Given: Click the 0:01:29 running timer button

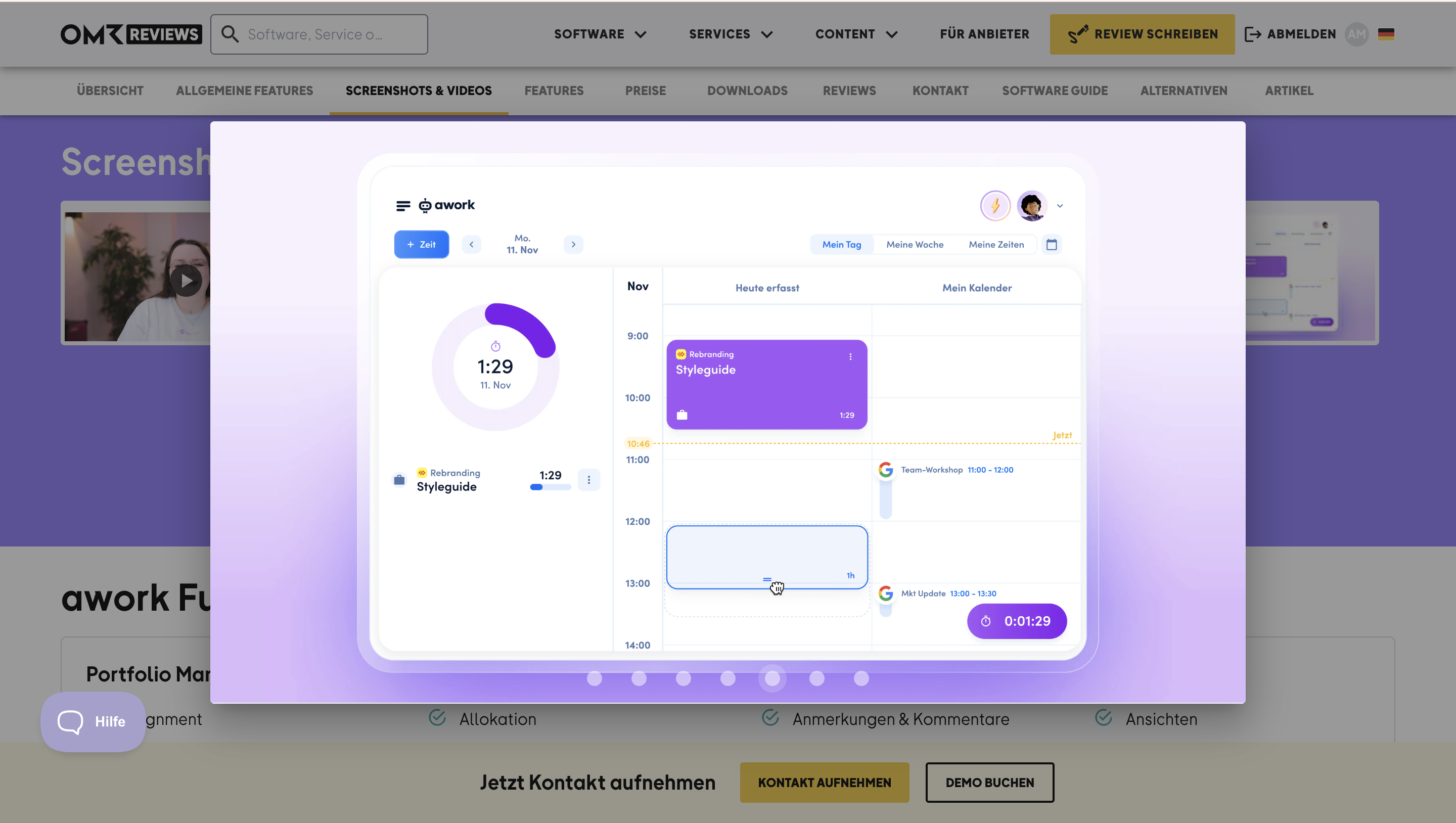Looking at the screenshot, I should click(1017, 621).
